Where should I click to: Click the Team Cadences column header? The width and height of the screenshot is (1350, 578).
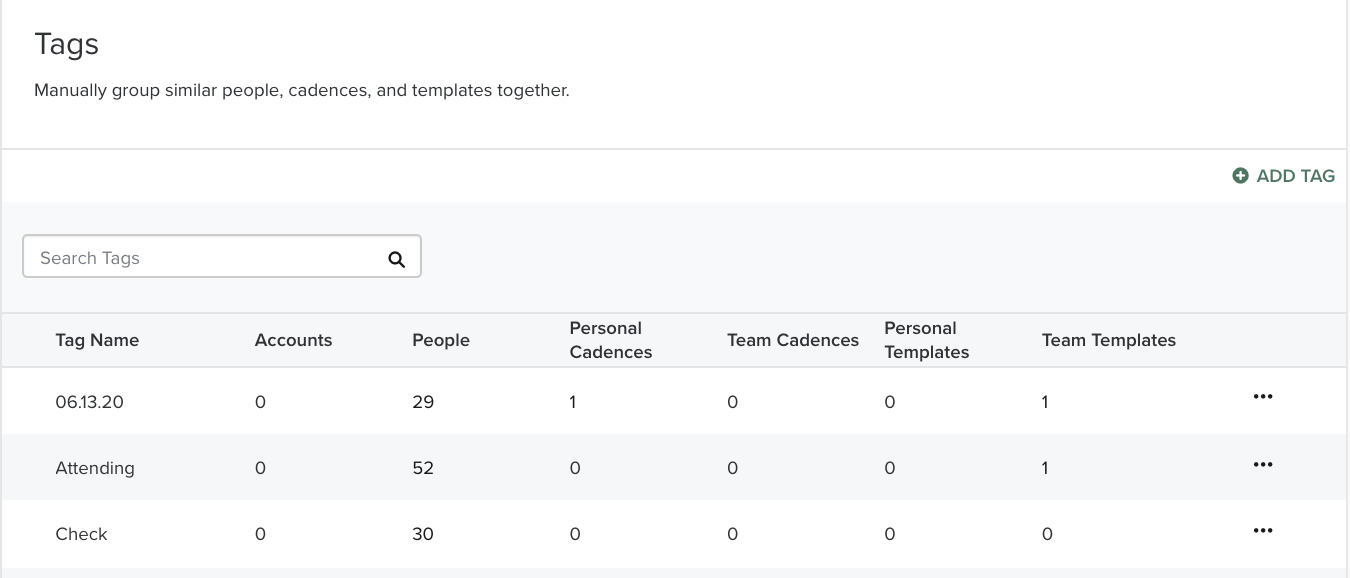pyautogui.click(x=792, y=340)
